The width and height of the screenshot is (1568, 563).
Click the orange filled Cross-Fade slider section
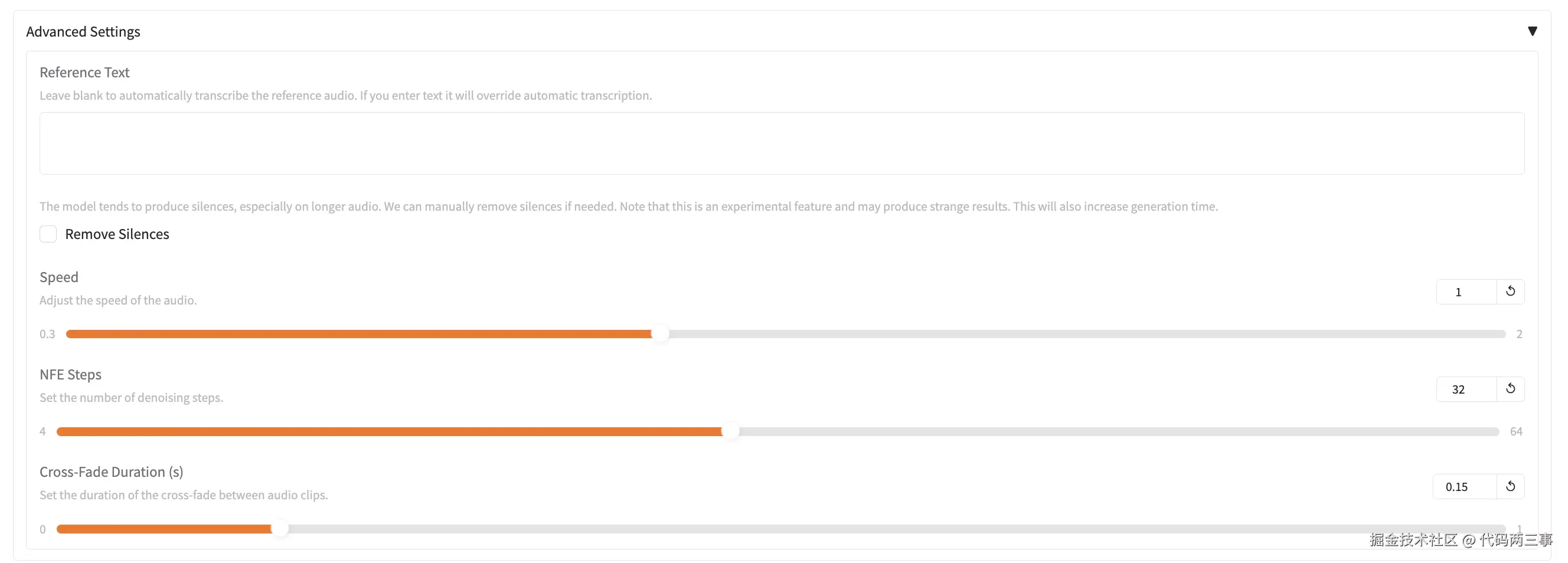[164, 529]
